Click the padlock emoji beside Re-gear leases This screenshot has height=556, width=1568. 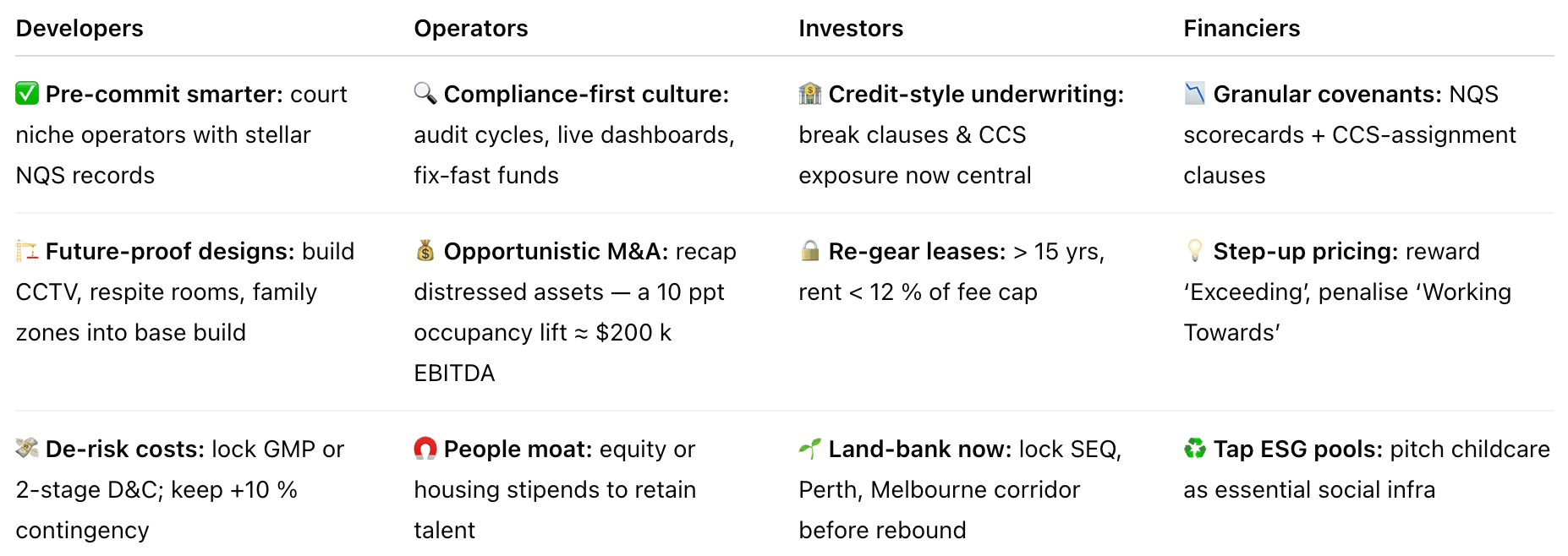(810, 251)
